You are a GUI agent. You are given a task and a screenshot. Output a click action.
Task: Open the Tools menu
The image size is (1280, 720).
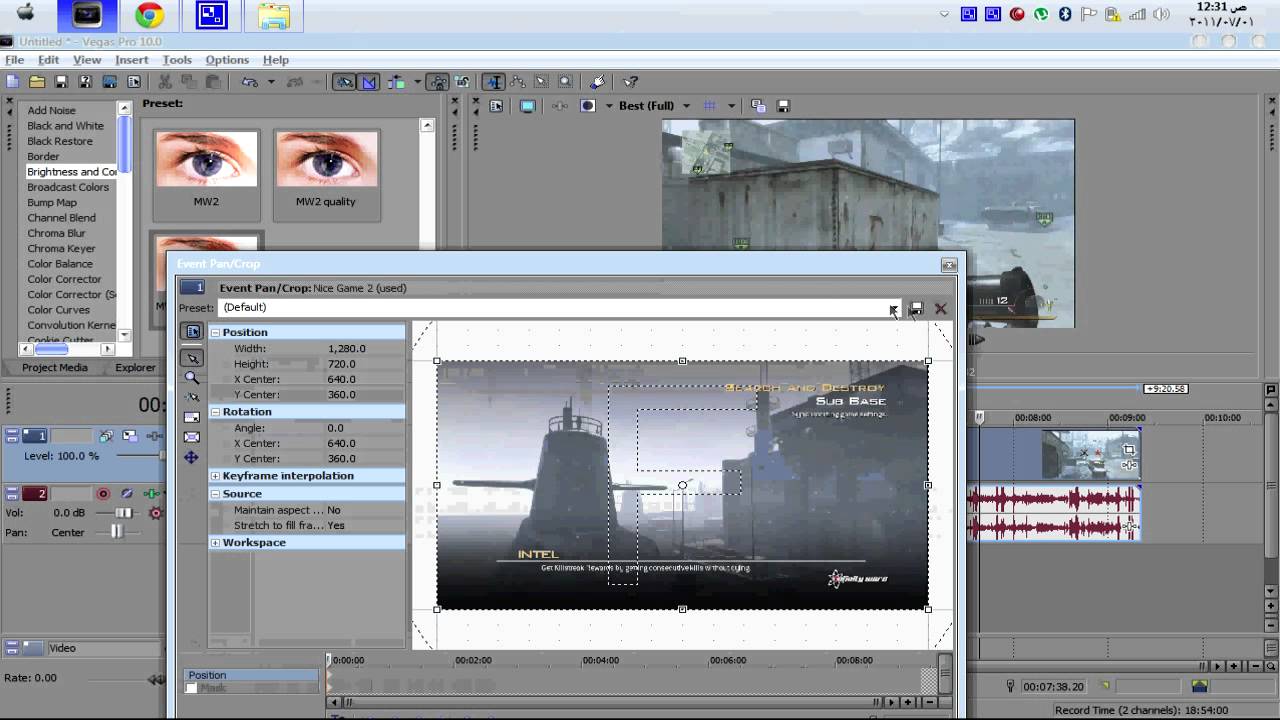tap(177, 60)
